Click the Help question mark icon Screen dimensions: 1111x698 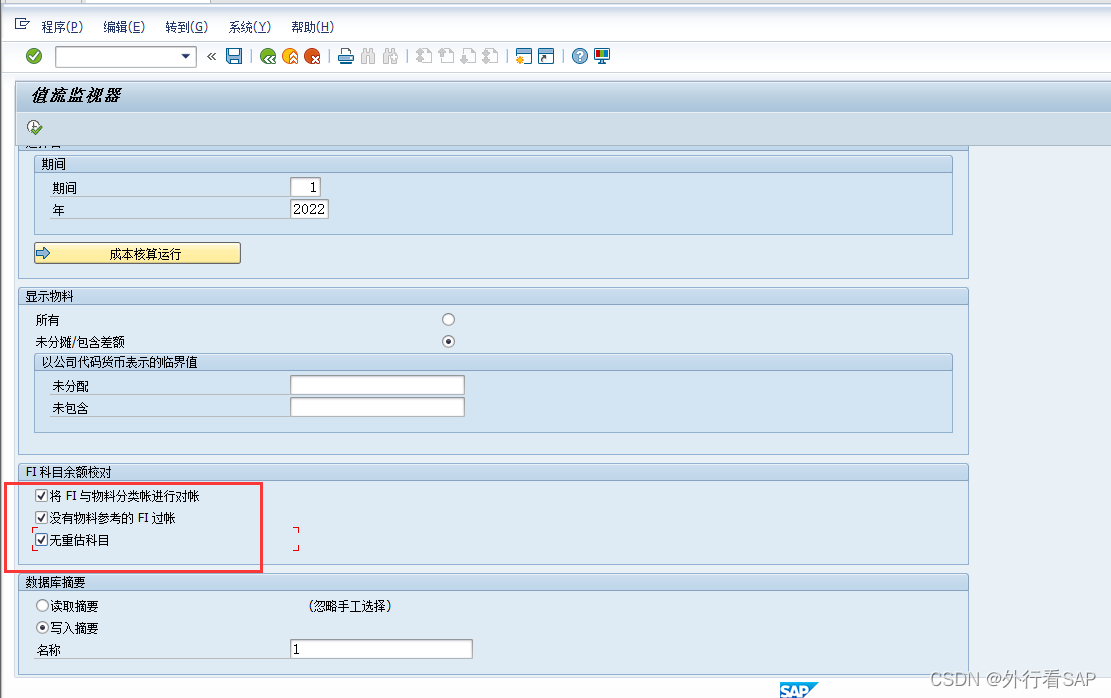(580, 56)
